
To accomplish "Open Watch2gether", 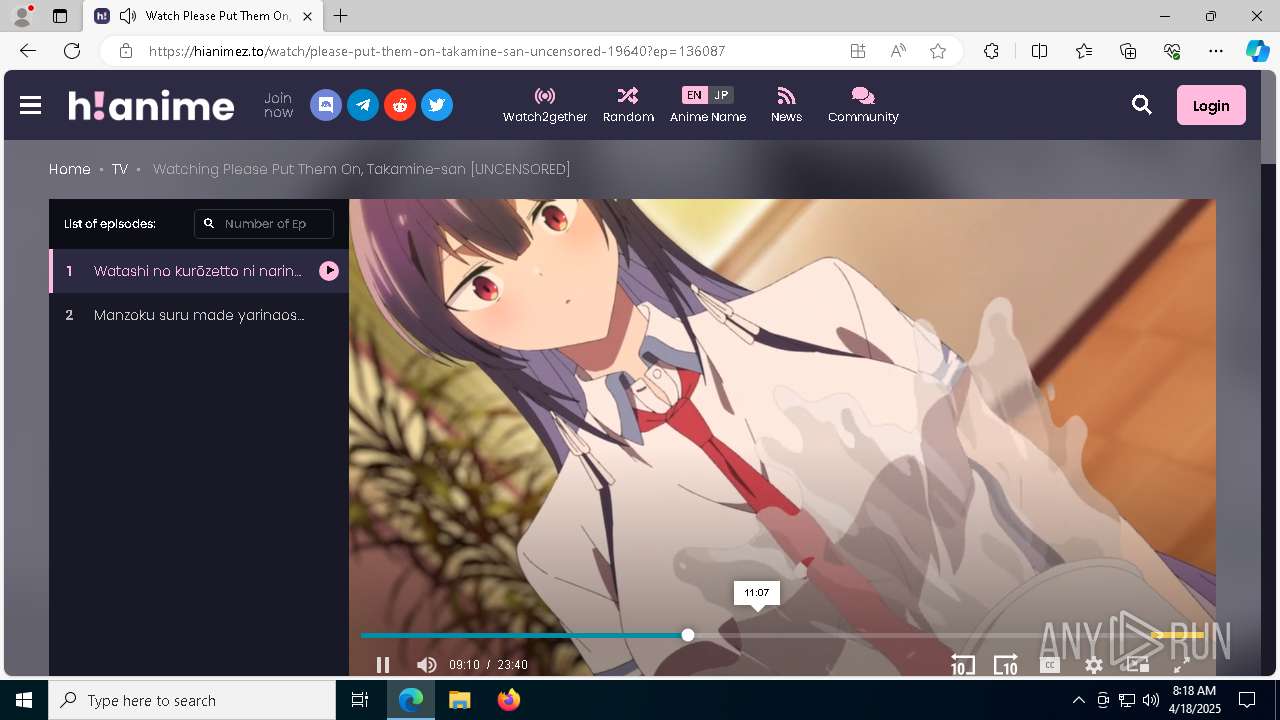I will click(545, 105).
